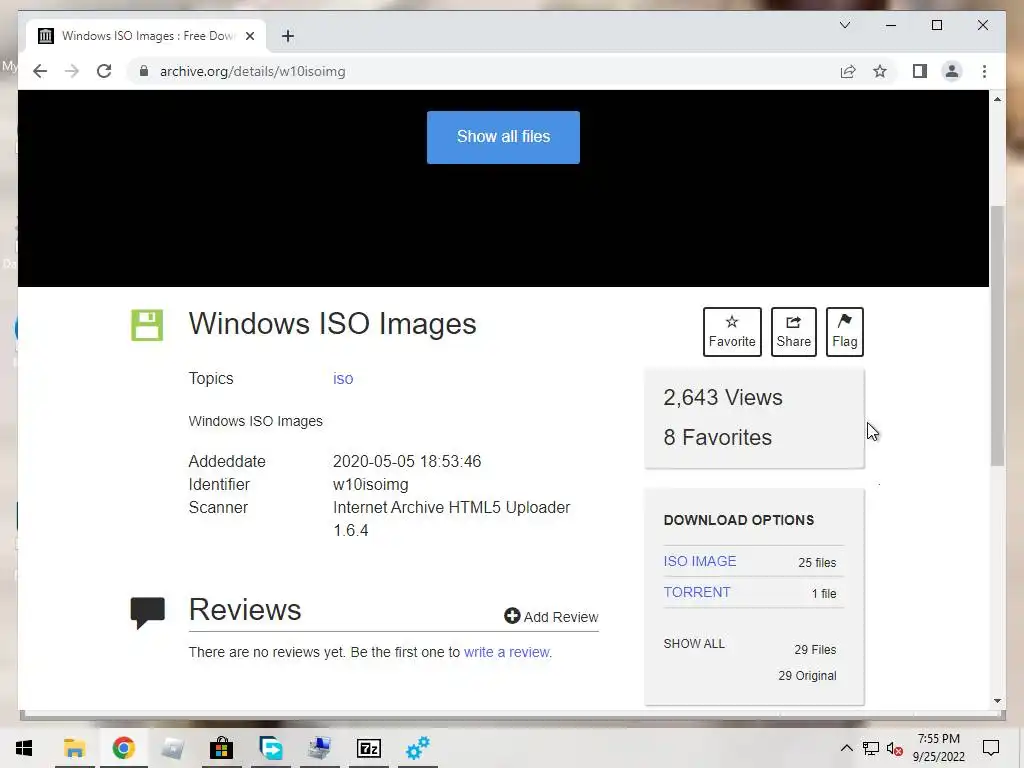This screenshot has height=768, width=1024.
Task: Show hidden system tray icons
Action: click(x=846, y=748)
